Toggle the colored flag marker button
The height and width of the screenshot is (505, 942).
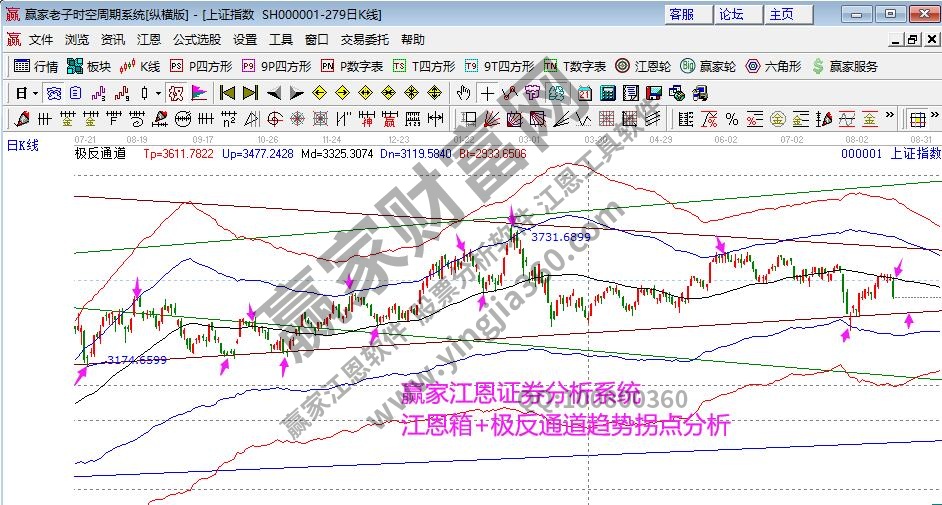(199, 93)
